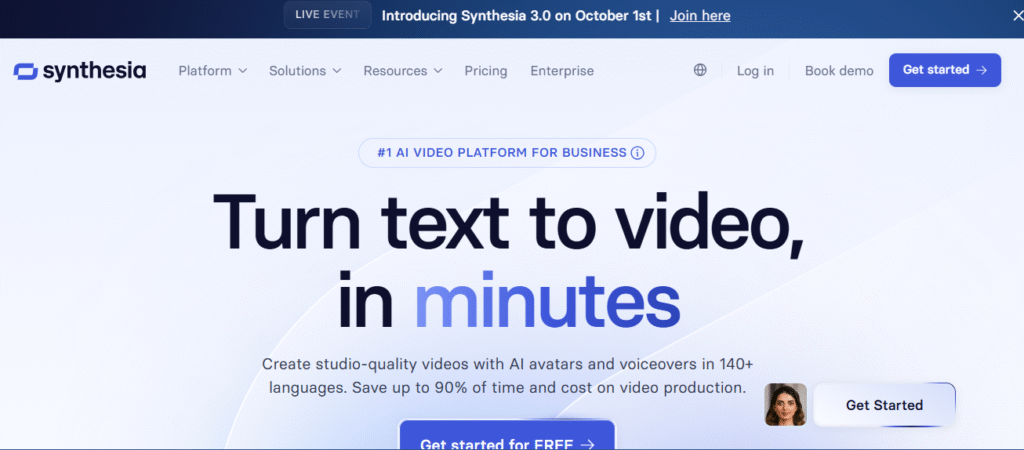The image size is (1024, 450).
Task: Click Get started for FREE button
Action: click(507, 435)
